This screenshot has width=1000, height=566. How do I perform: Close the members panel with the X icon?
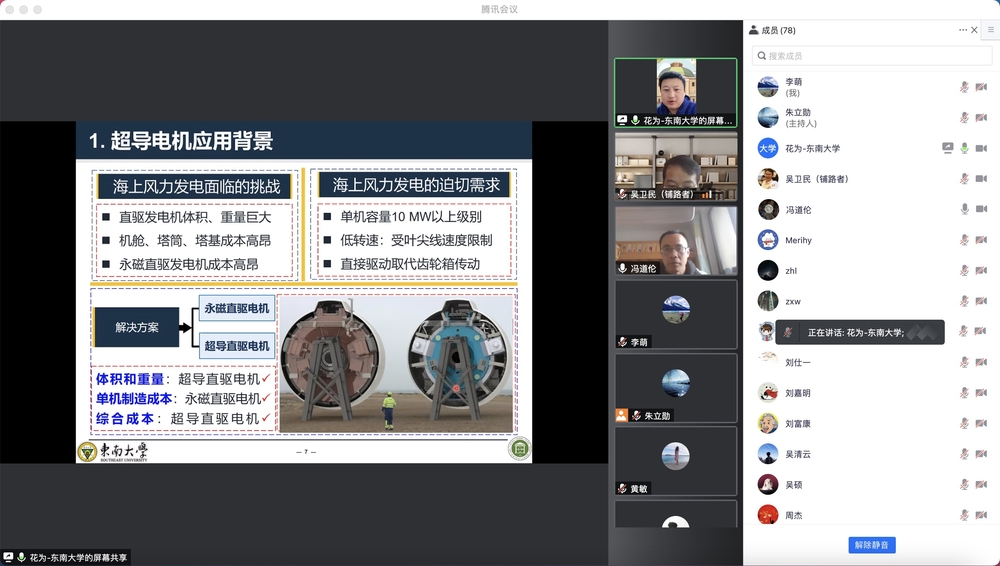(x=973, y=30)
